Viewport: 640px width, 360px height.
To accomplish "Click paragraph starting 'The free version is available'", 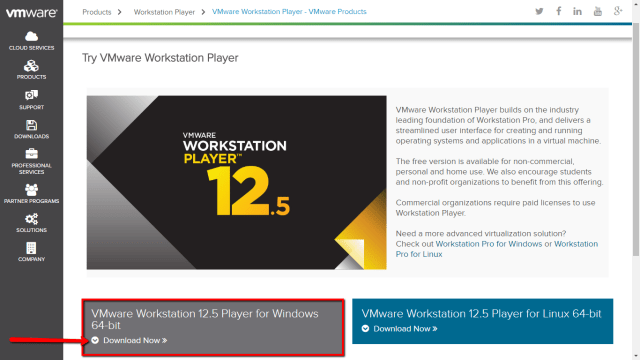I will pos(499,172).
